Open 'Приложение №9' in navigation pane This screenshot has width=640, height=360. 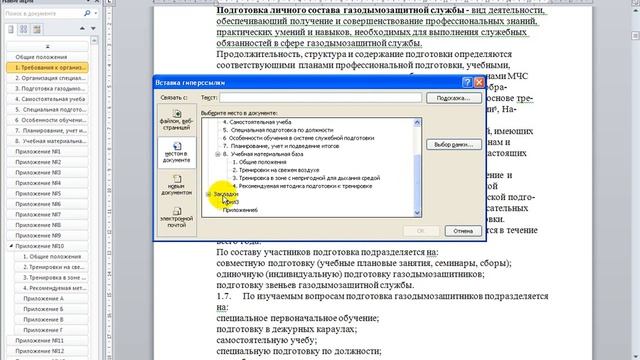click(47, 236)
